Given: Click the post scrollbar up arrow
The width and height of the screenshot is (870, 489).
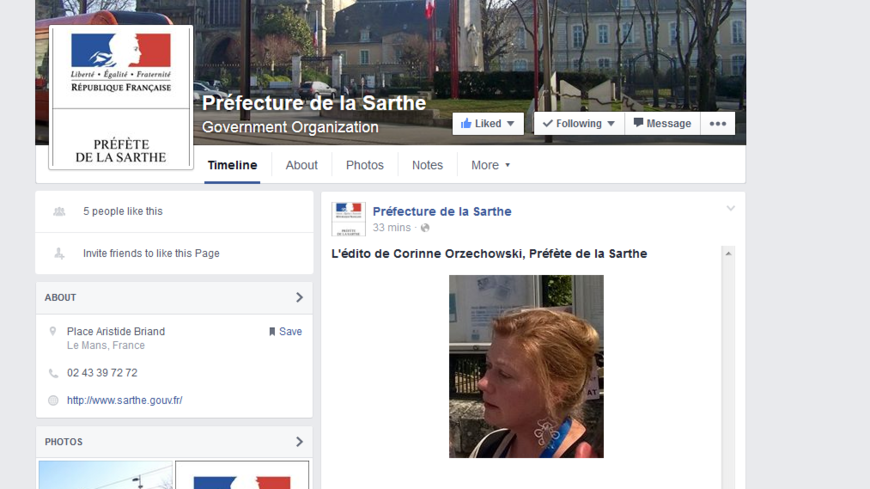Looking at the screenshot, I should pyautogui.click(x=729, y=254).
